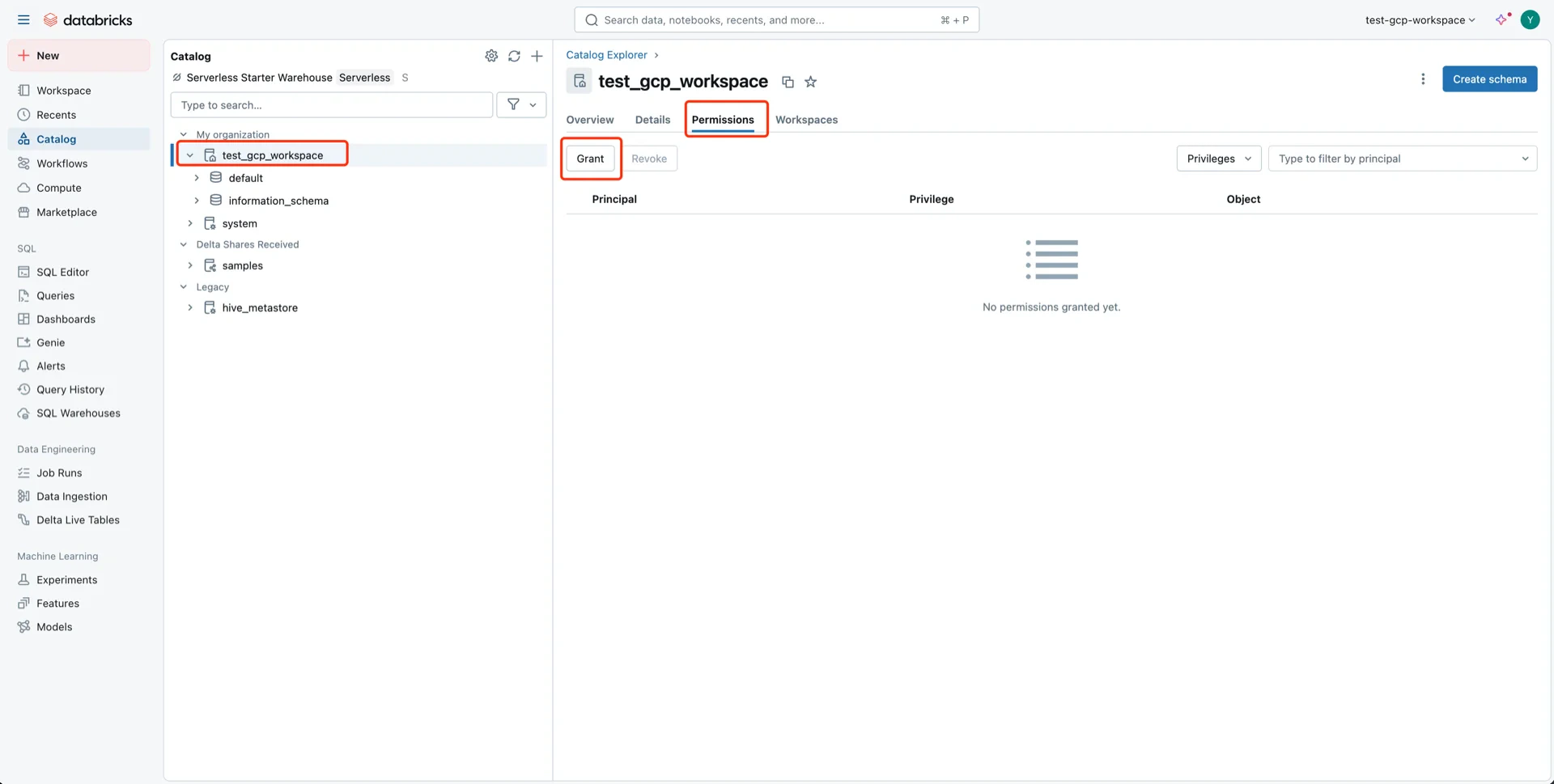Select the Permissions tab
This screenshot has width=1554, height=784.
tap(723, 120)
